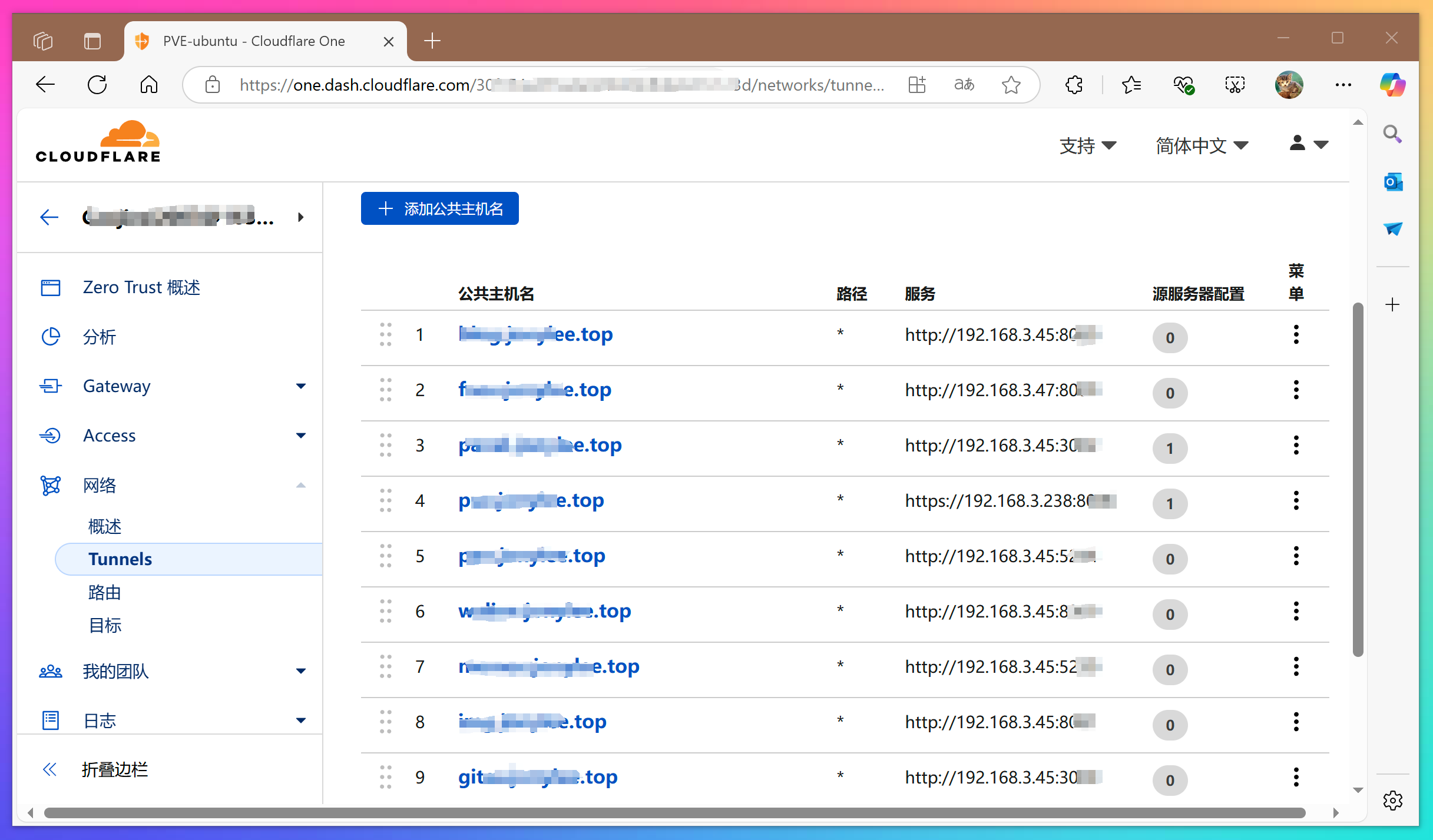Screen dimensions: 1433x840
Task: Open Outlook from the Edge sidebar
Action: click(1392, 182)
